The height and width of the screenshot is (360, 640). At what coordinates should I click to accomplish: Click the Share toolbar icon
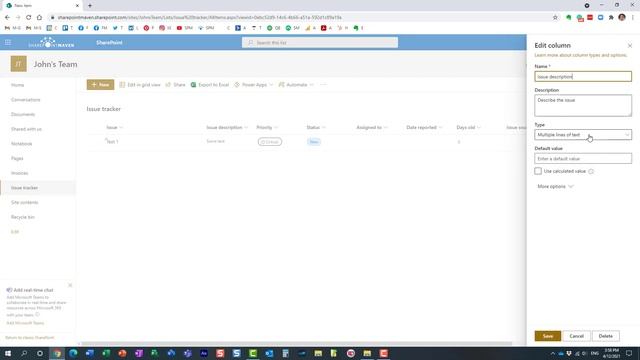168,84
